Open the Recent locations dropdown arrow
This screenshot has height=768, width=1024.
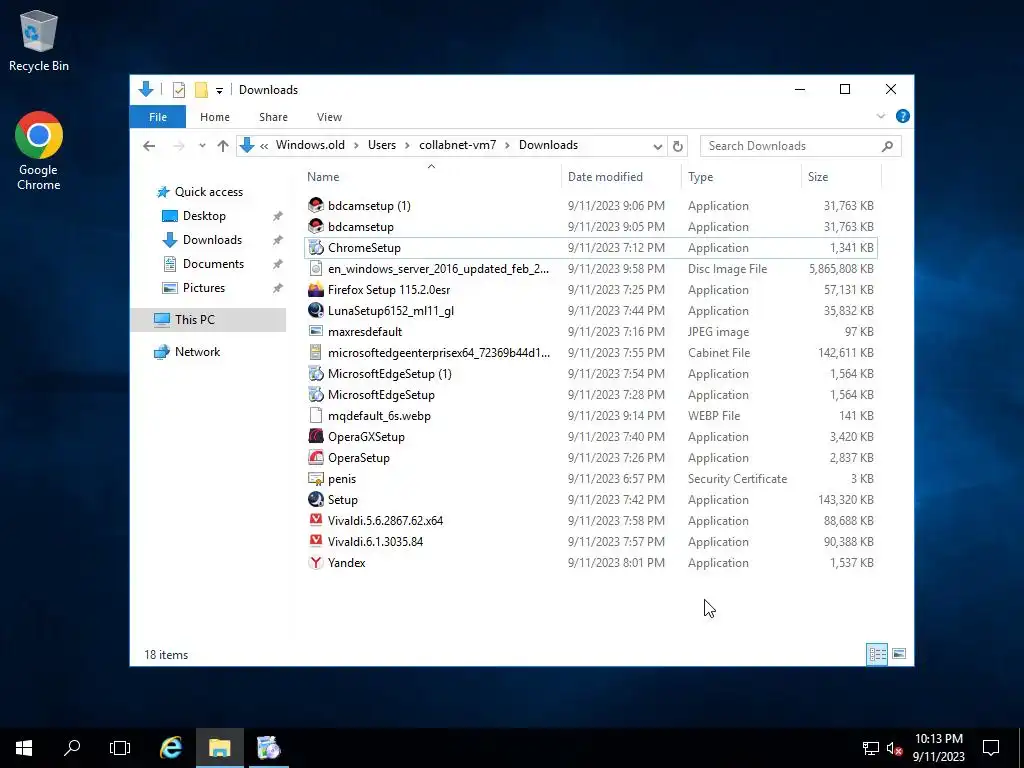[202, 146]
